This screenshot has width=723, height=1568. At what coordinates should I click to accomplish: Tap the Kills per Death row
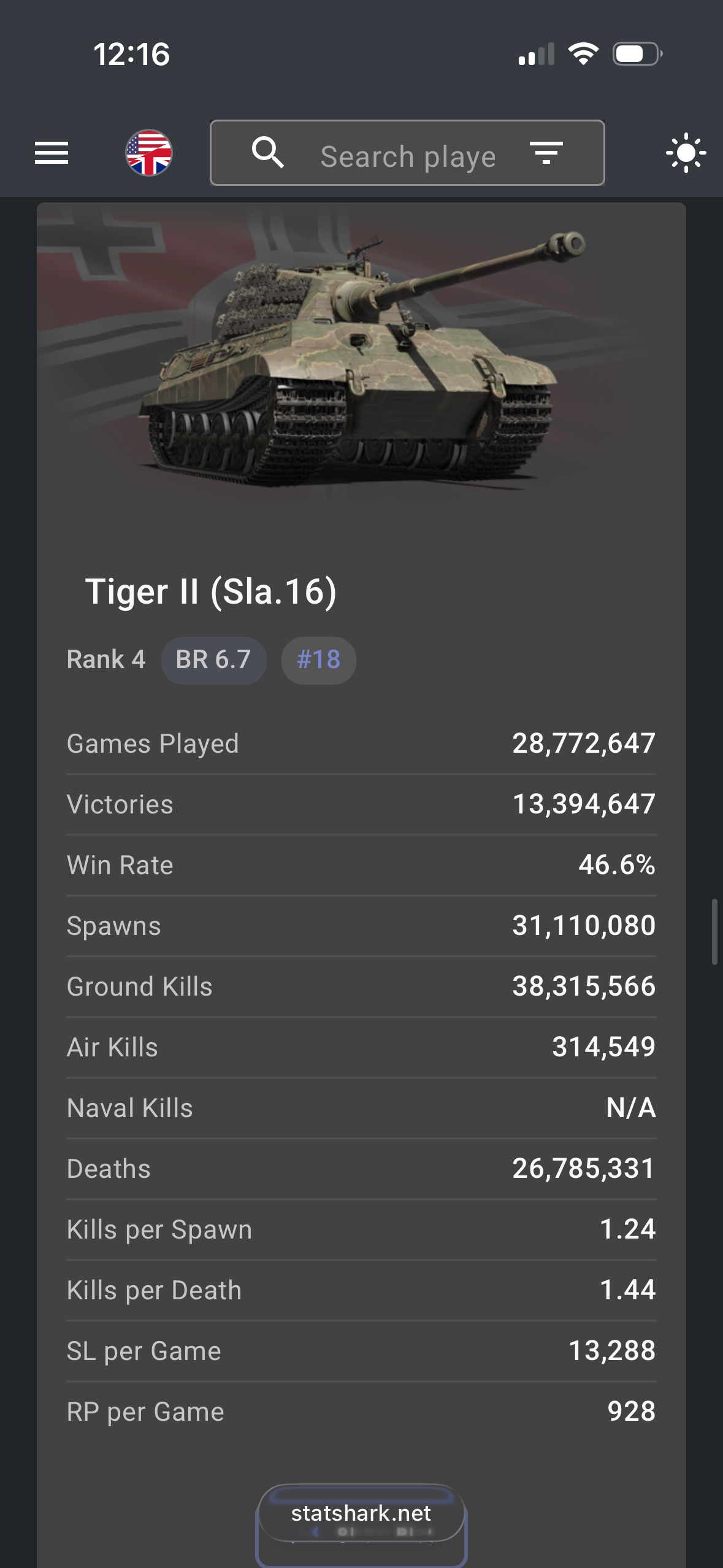point(361,1290)
